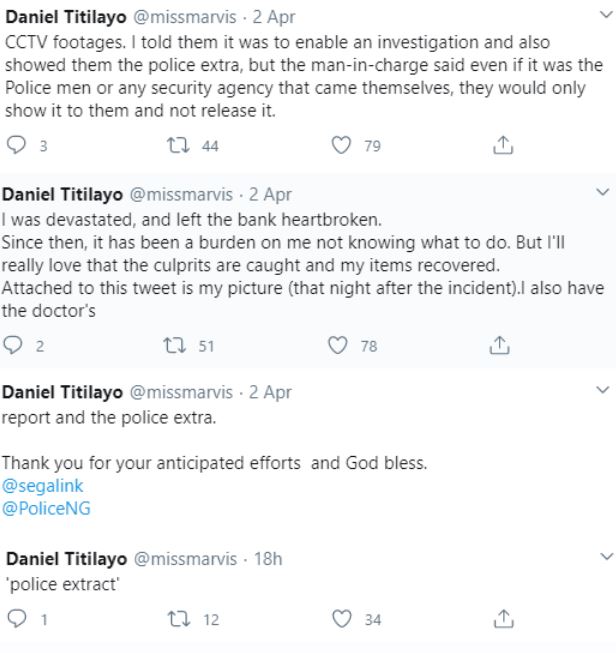Reply to the CCTV footages tweet
The width and height of the screenshot is (616, 653).
(x=17, y=146)
